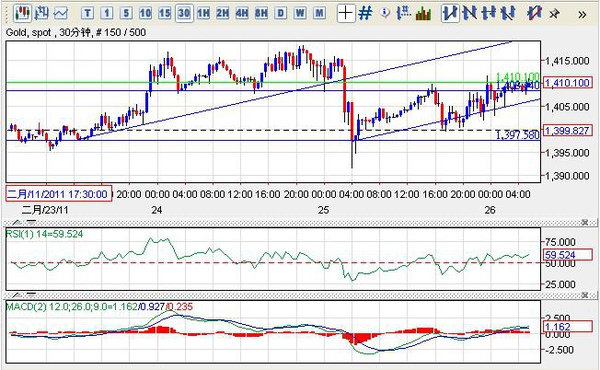This screenshot has height=370, width=600.
Task: Select the 1H timeframe button
Action: coord(203,14)
